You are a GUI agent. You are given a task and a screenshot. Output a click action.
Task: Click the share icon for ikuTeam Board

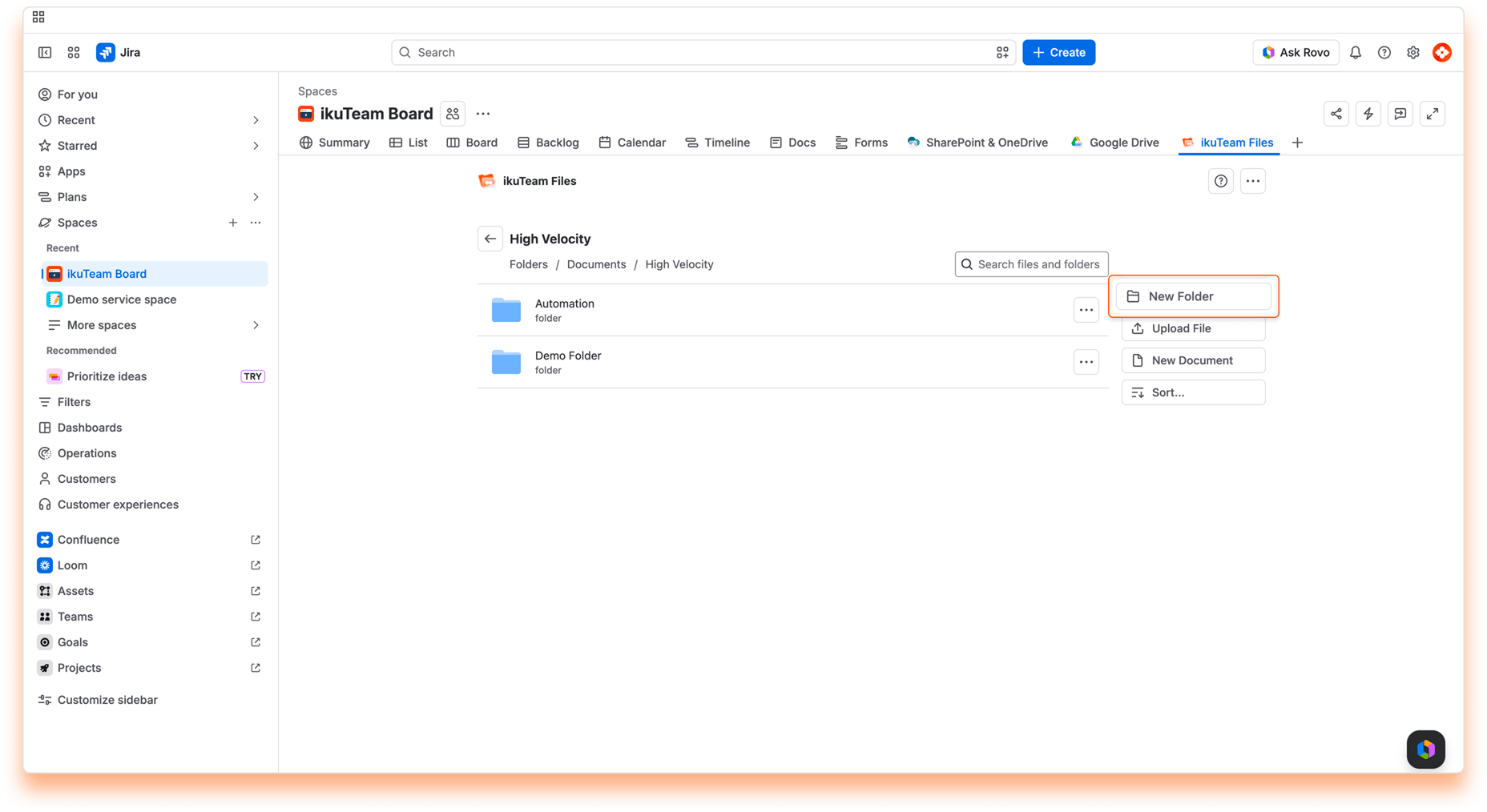pyautogui.click(x=1336, y=114)
